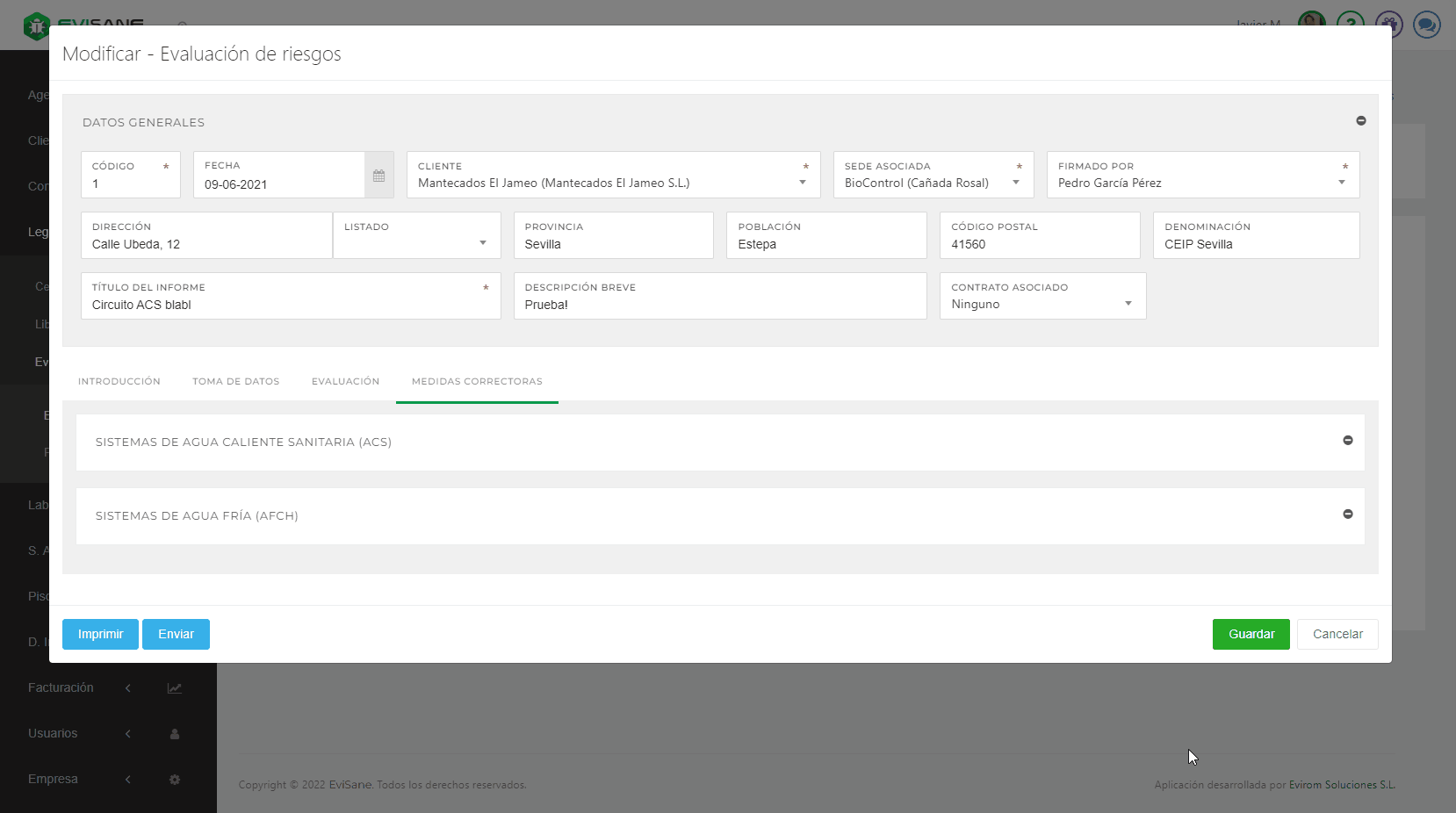This screenshot has height=813, width=1456.
Task: Open the Fecha calendar picker icon
Action: click(378, 176)
